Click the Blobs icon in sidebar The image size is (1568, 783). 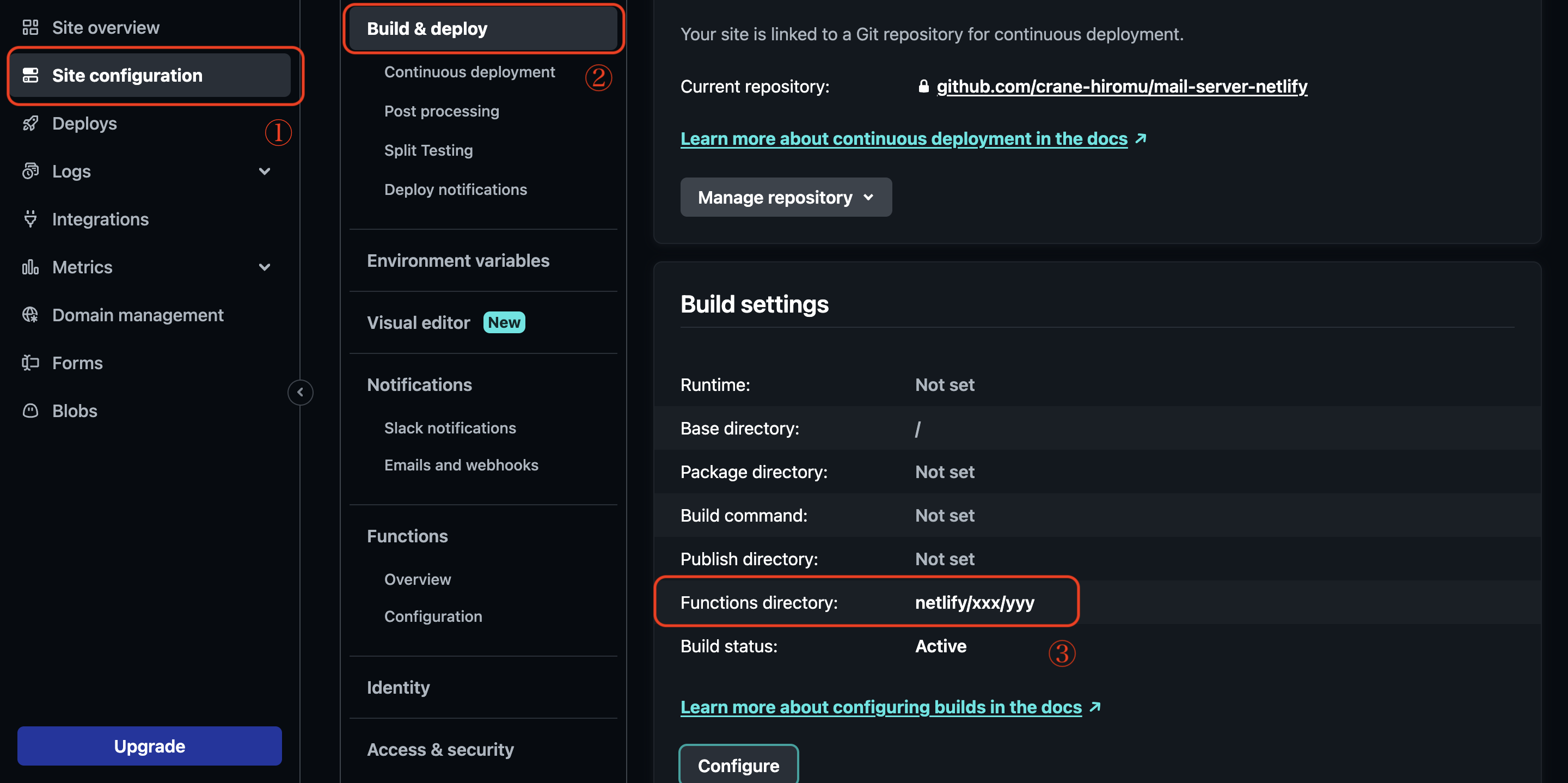(x=30, y=411)
